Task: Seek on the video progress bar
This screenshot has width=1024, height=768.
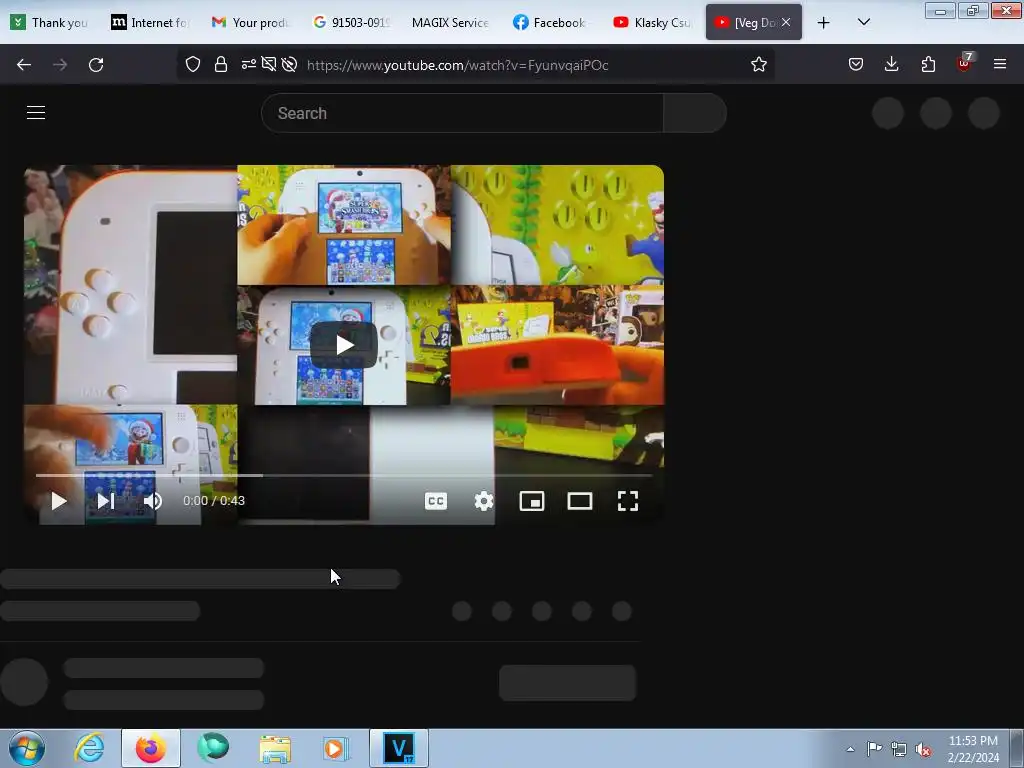Action: tap(344, 475)
